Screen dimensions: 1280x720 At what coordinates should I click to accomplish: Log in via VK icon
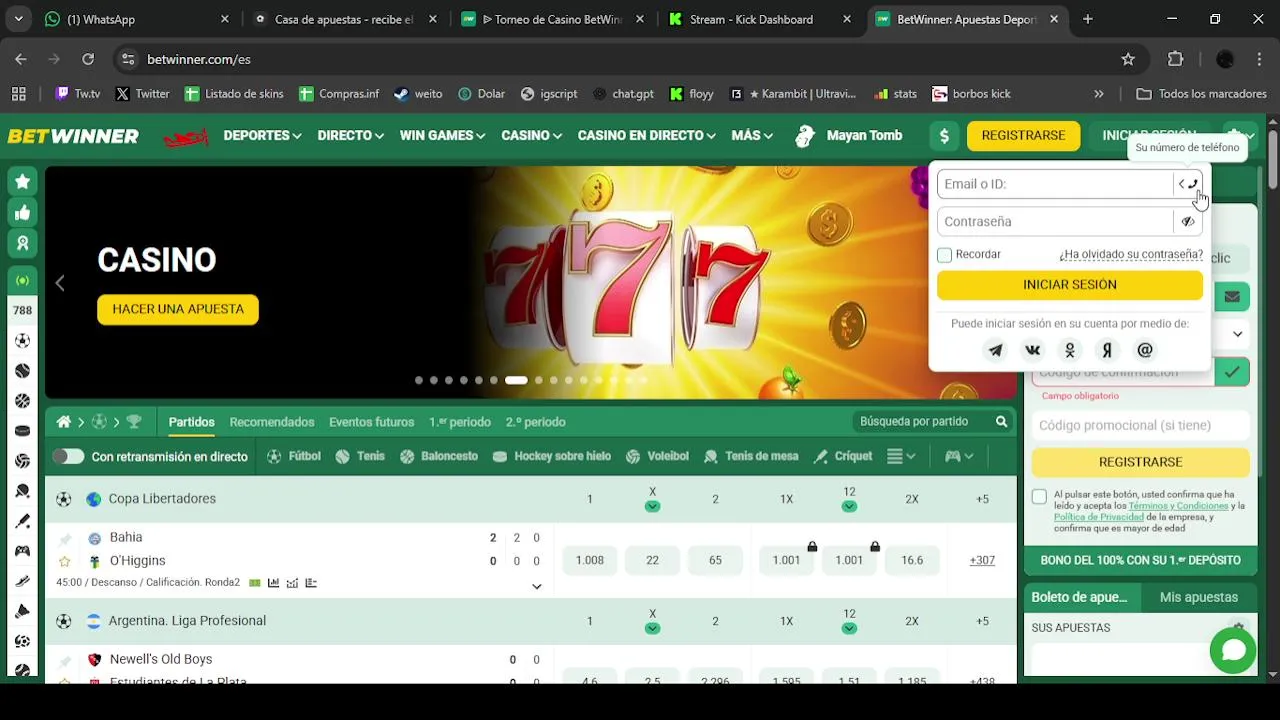(1033, 350)
